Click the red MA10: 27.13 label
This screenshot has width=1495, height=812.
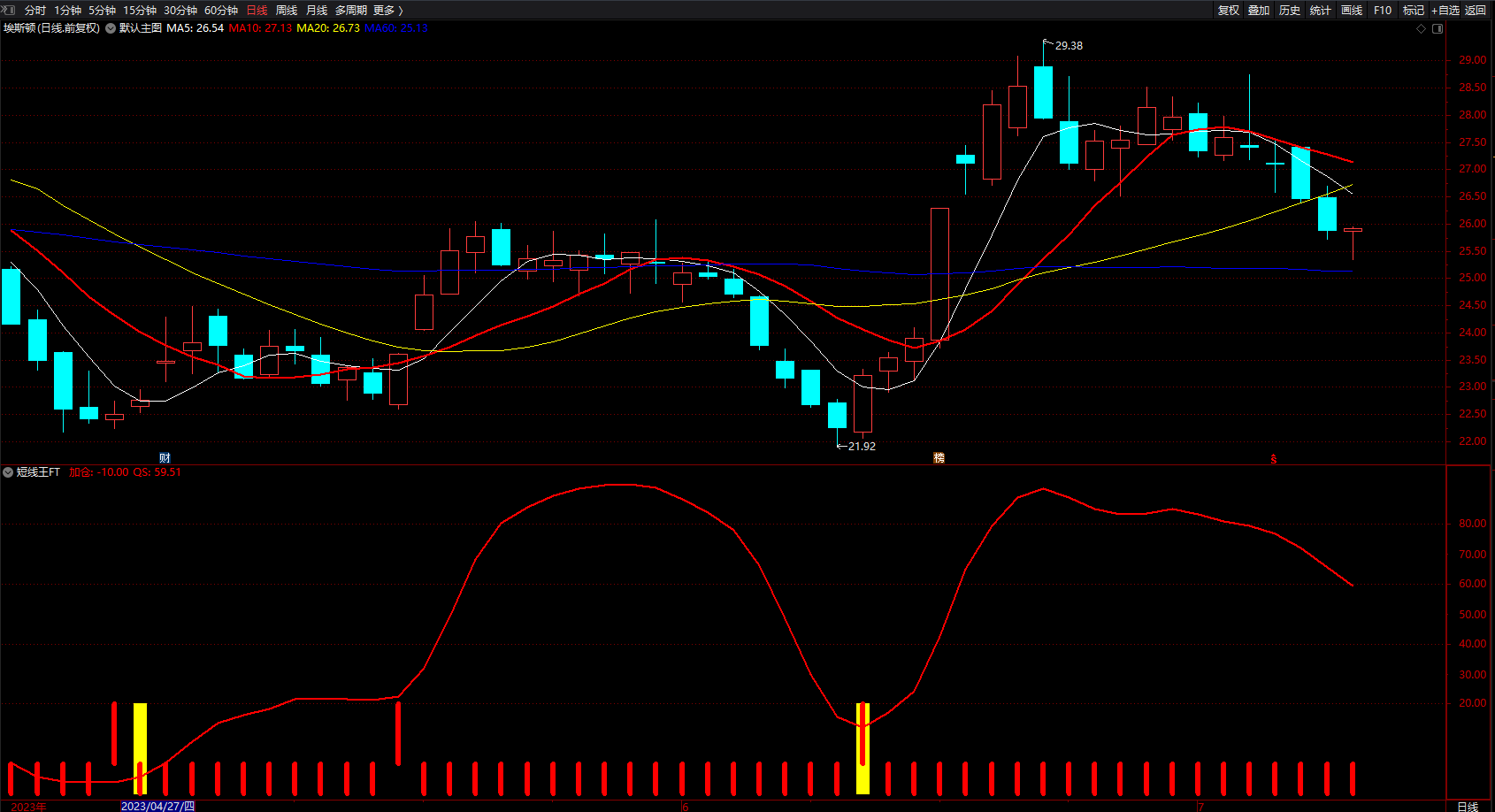tap(260, 28)
